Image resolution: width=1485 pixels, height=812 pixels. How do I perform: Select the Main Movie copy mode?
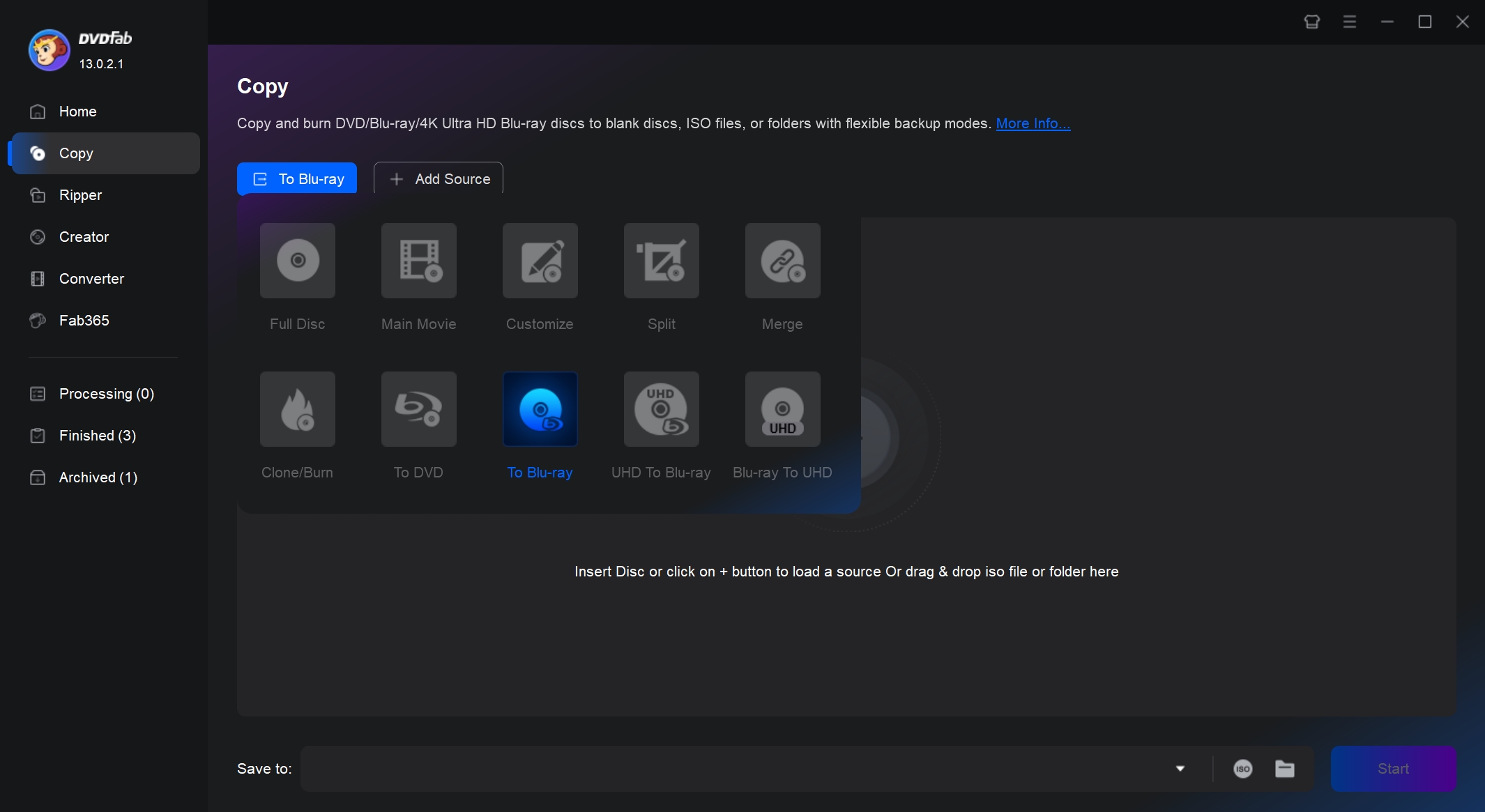coord(418,261)
